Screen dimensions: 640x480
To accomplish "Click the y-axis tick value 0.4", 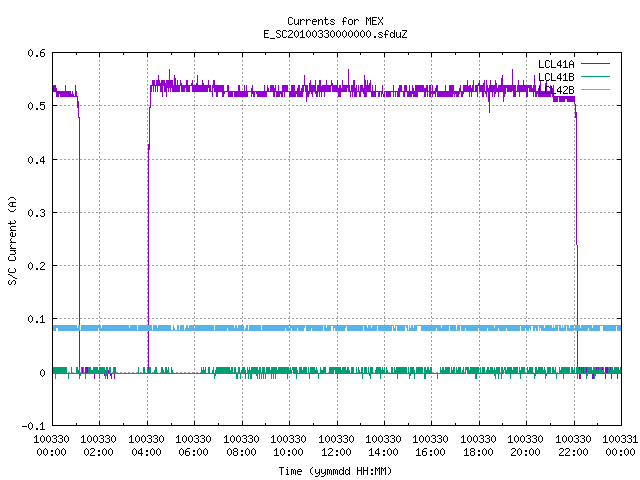I will (36, 160).
